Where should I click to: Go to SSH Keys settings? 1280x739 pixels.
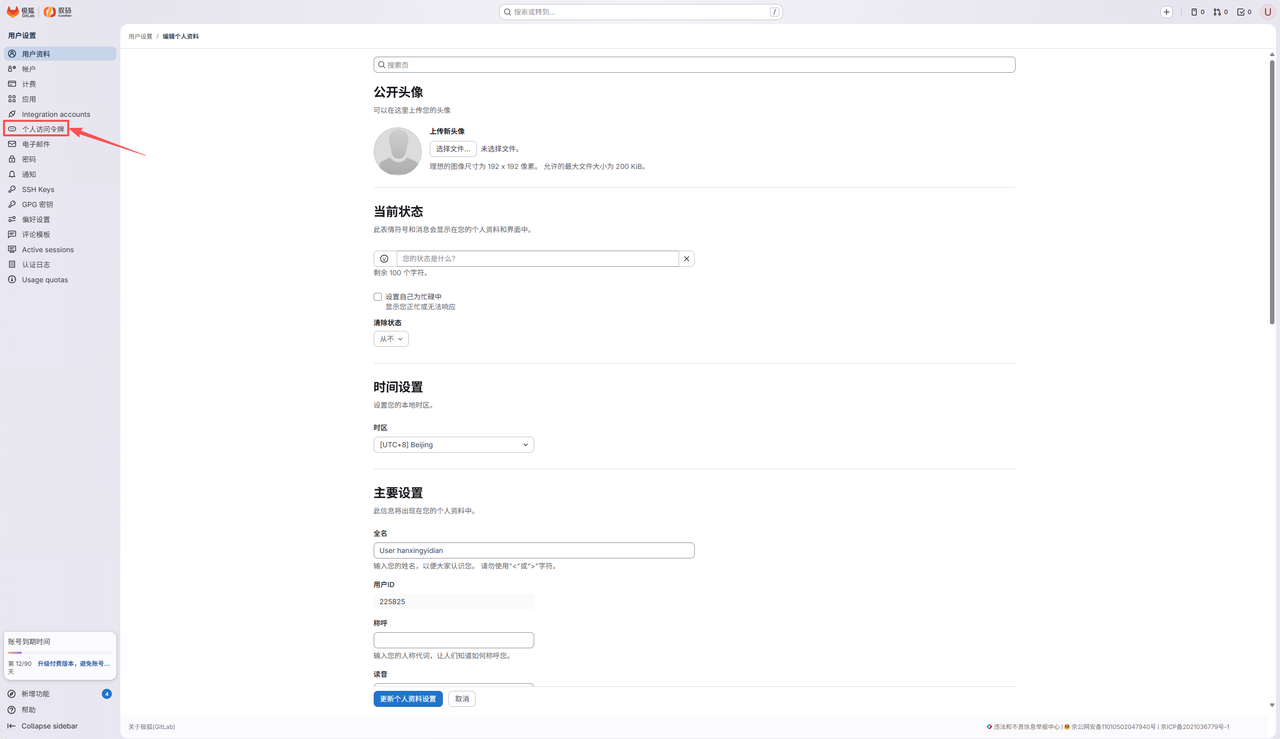tap(38, 189)
